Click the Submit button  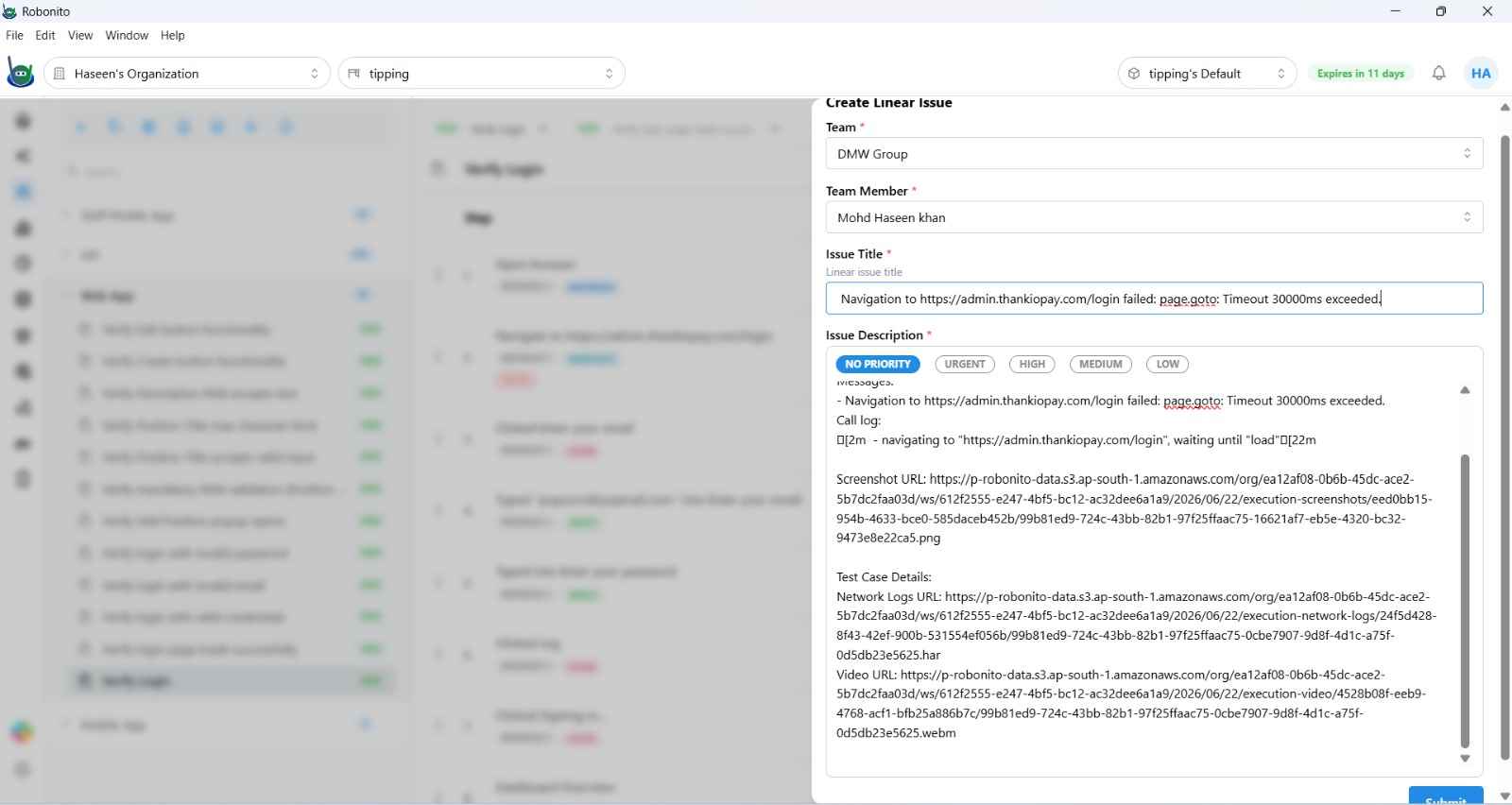coord(1446,796)
